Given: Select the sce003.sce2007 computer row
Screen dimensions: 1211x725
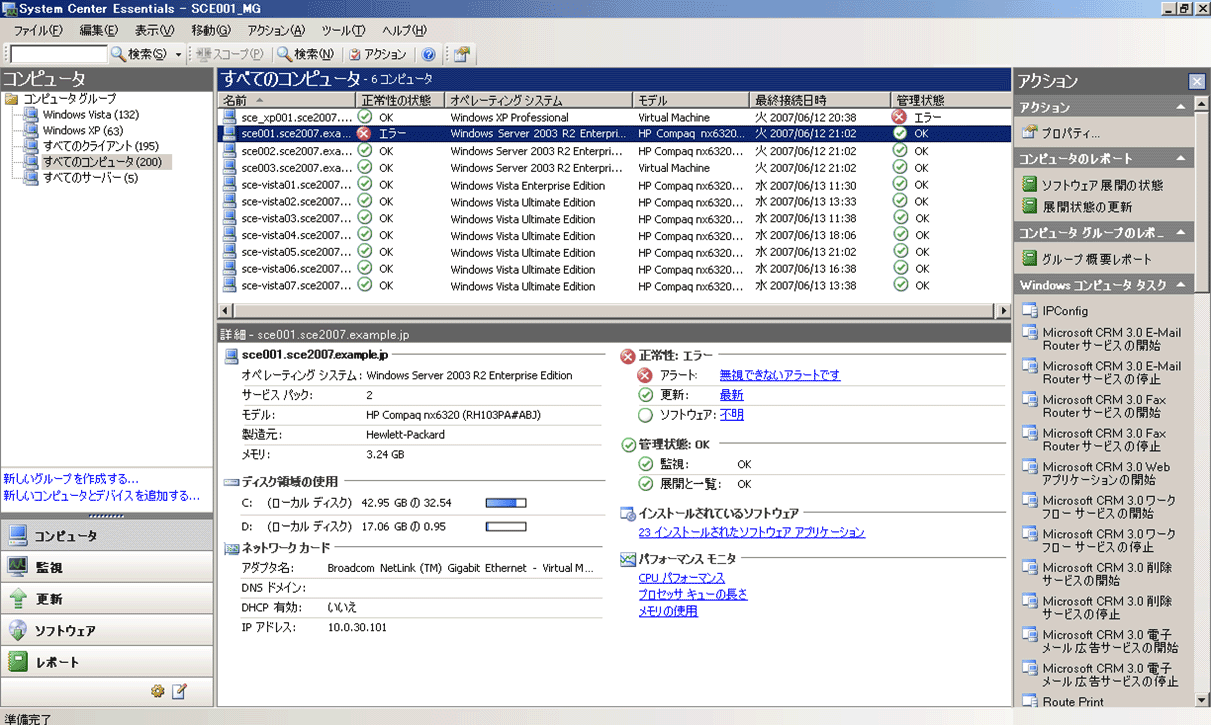Looking at the screenshot, I should (x=614, y=168).
